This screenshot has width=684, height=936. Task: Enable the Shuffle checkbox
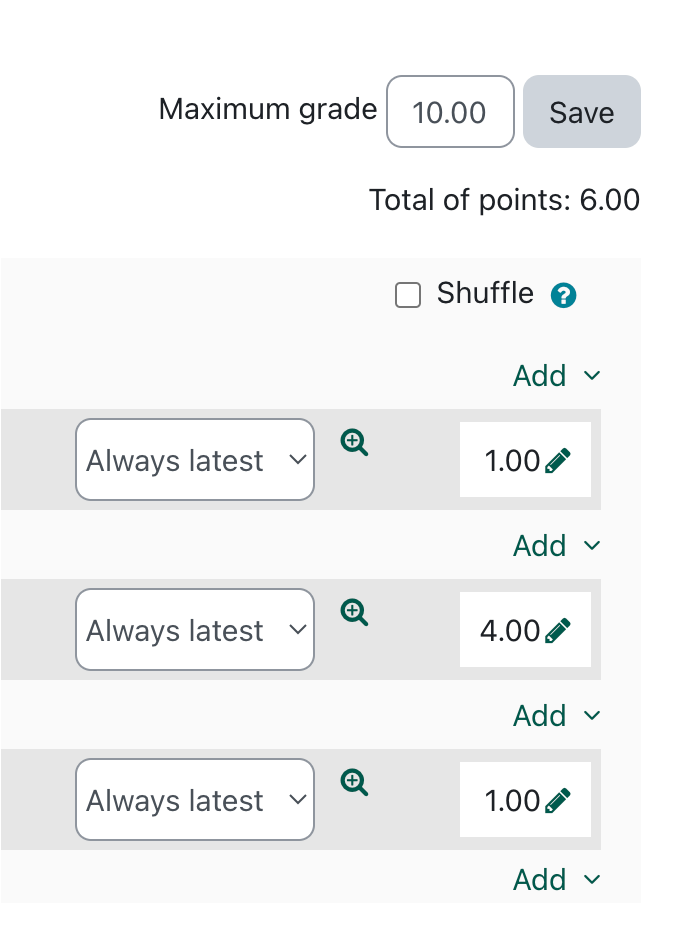(408, 294)
